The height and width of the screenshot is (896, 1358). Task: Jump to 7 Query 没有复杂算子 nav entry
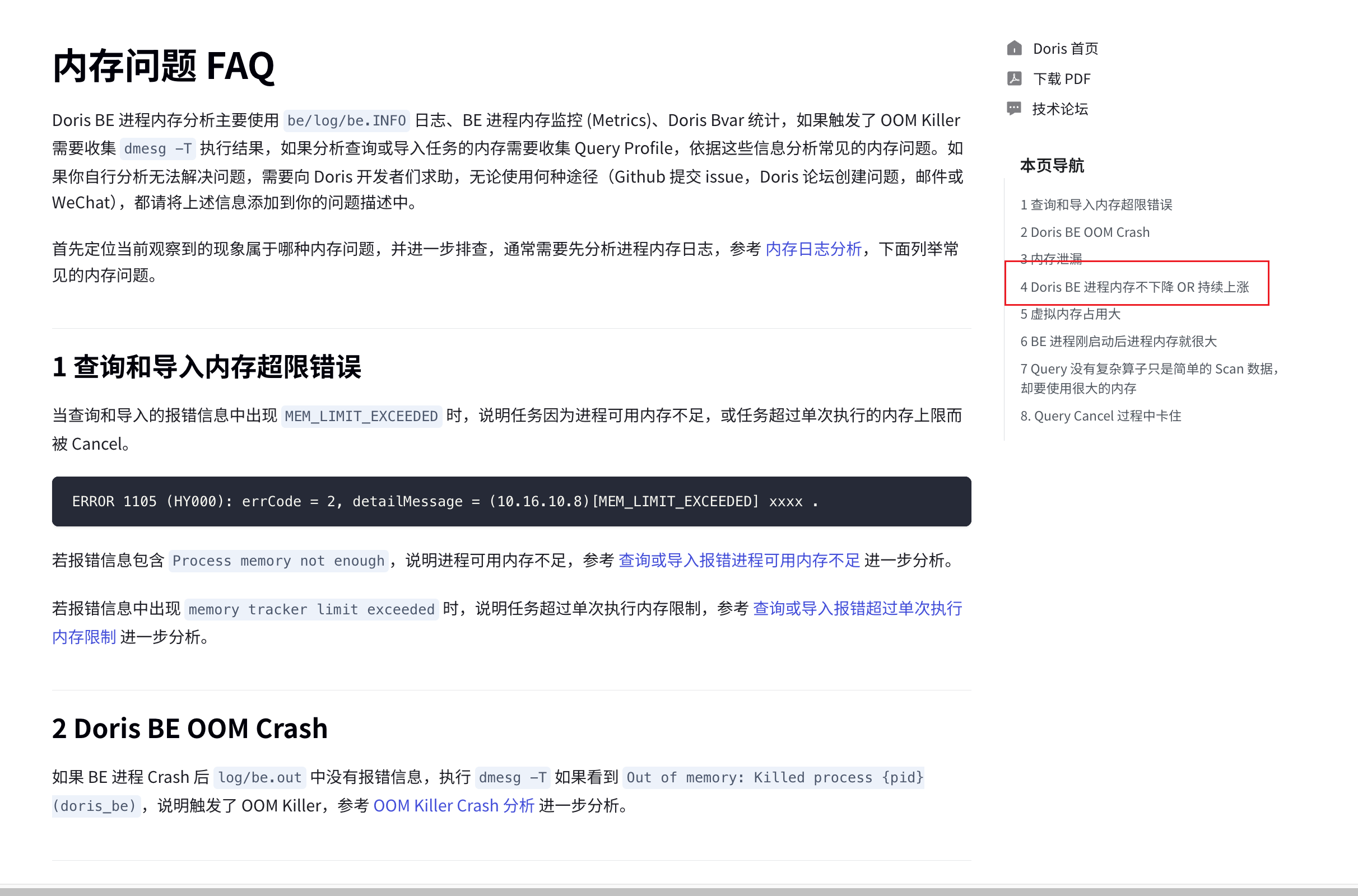[1150, 379]
